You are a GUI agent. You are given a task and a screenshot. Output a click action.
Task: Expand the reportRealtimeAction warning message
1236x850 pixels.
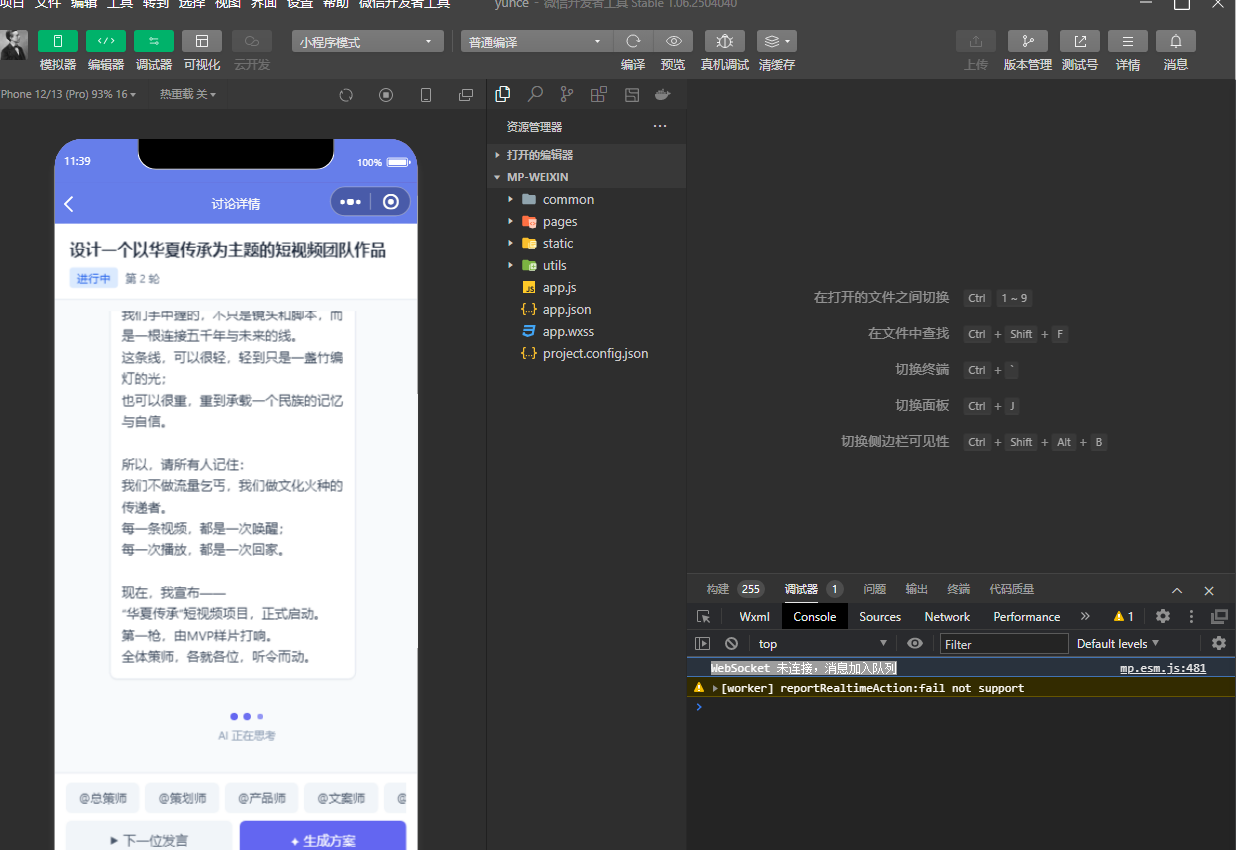715,688
